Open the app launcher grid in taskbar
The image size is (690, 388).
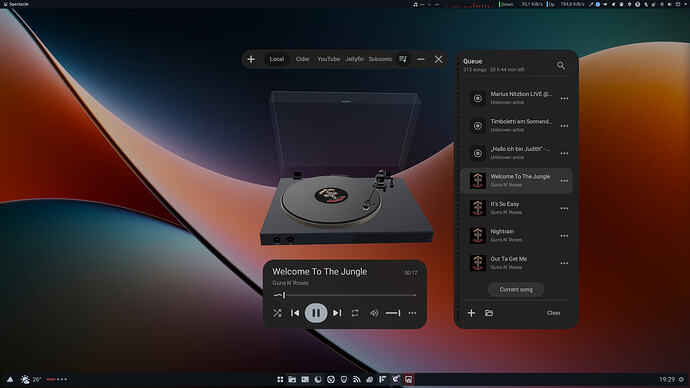280,379
